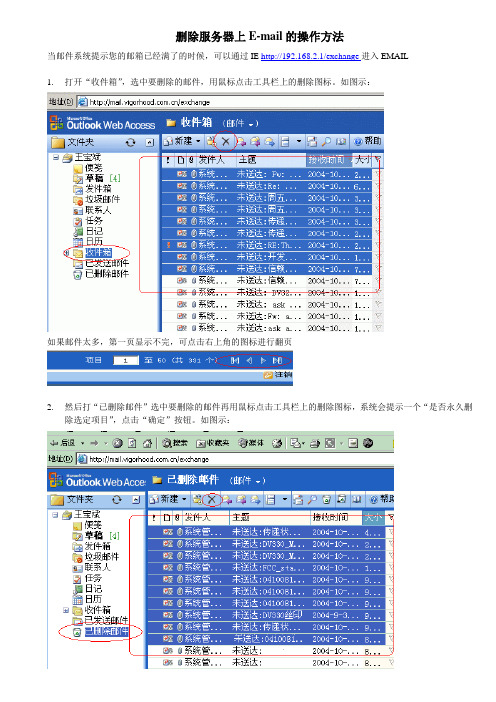
Task: Click the magnifier search icon in the 已删除邮件 toolbar
Action: point(312,499)
